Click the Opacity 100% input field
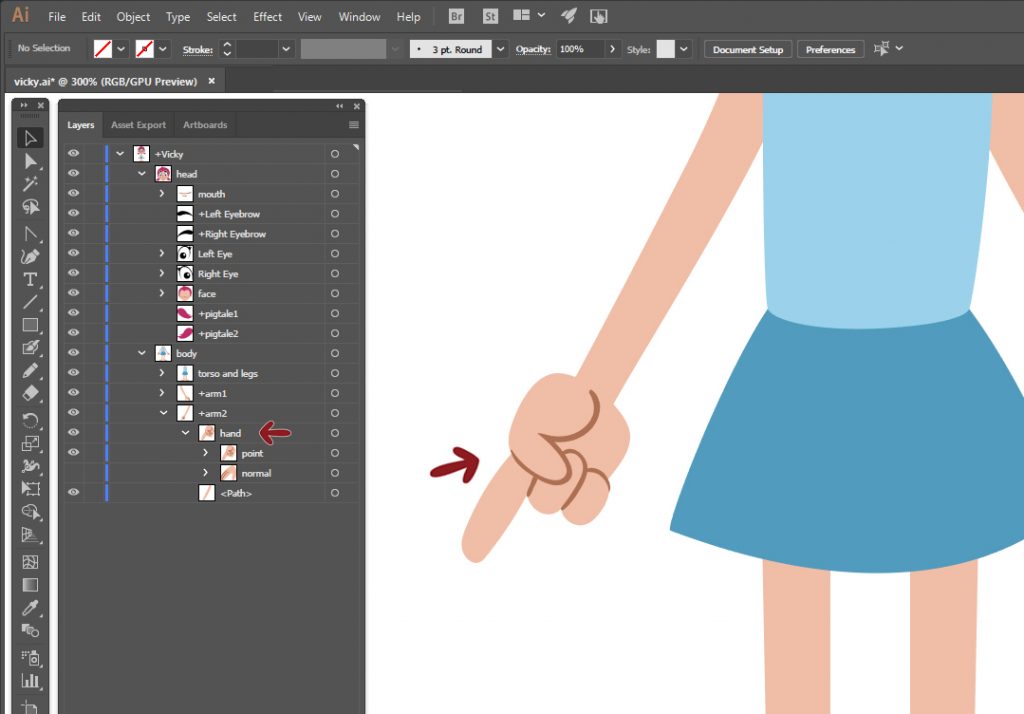This screenshot has width=1024, height=714. click(x=580, y=49)
